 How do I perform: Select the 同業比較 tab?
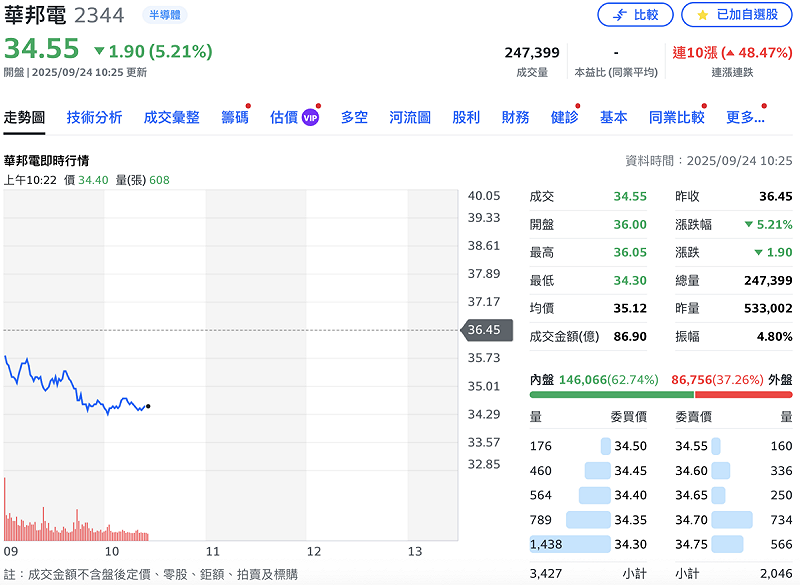point(677,117)
